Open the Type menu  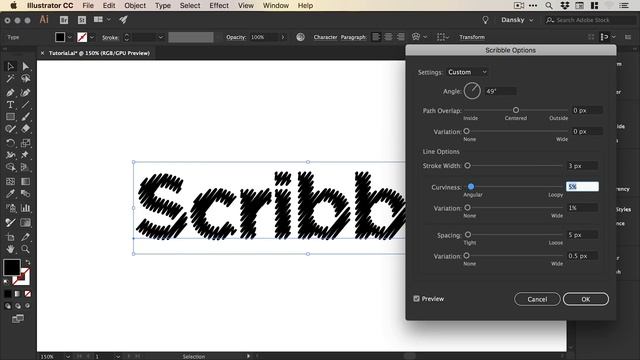pyautogui.click(x=163, y=6)
